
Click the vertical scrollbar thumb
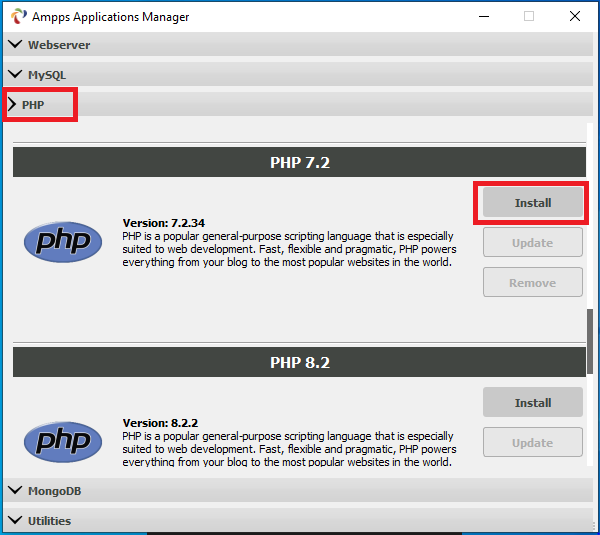pyautogui.click(x=590, y=341)
